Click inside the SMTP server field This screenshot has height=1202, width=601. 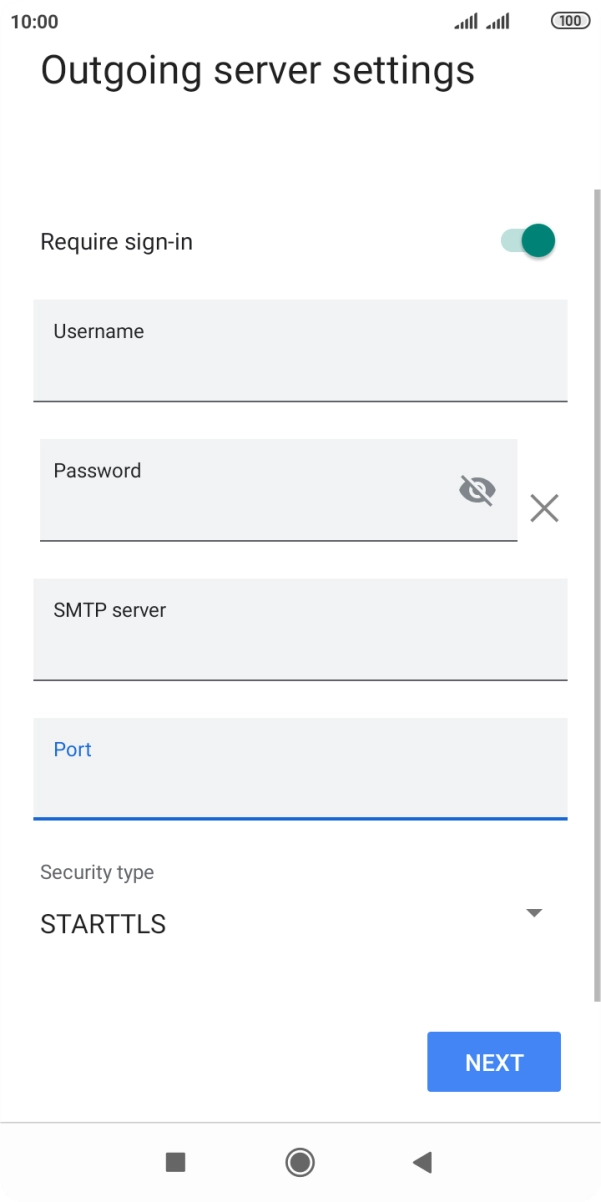click(300, 630)
